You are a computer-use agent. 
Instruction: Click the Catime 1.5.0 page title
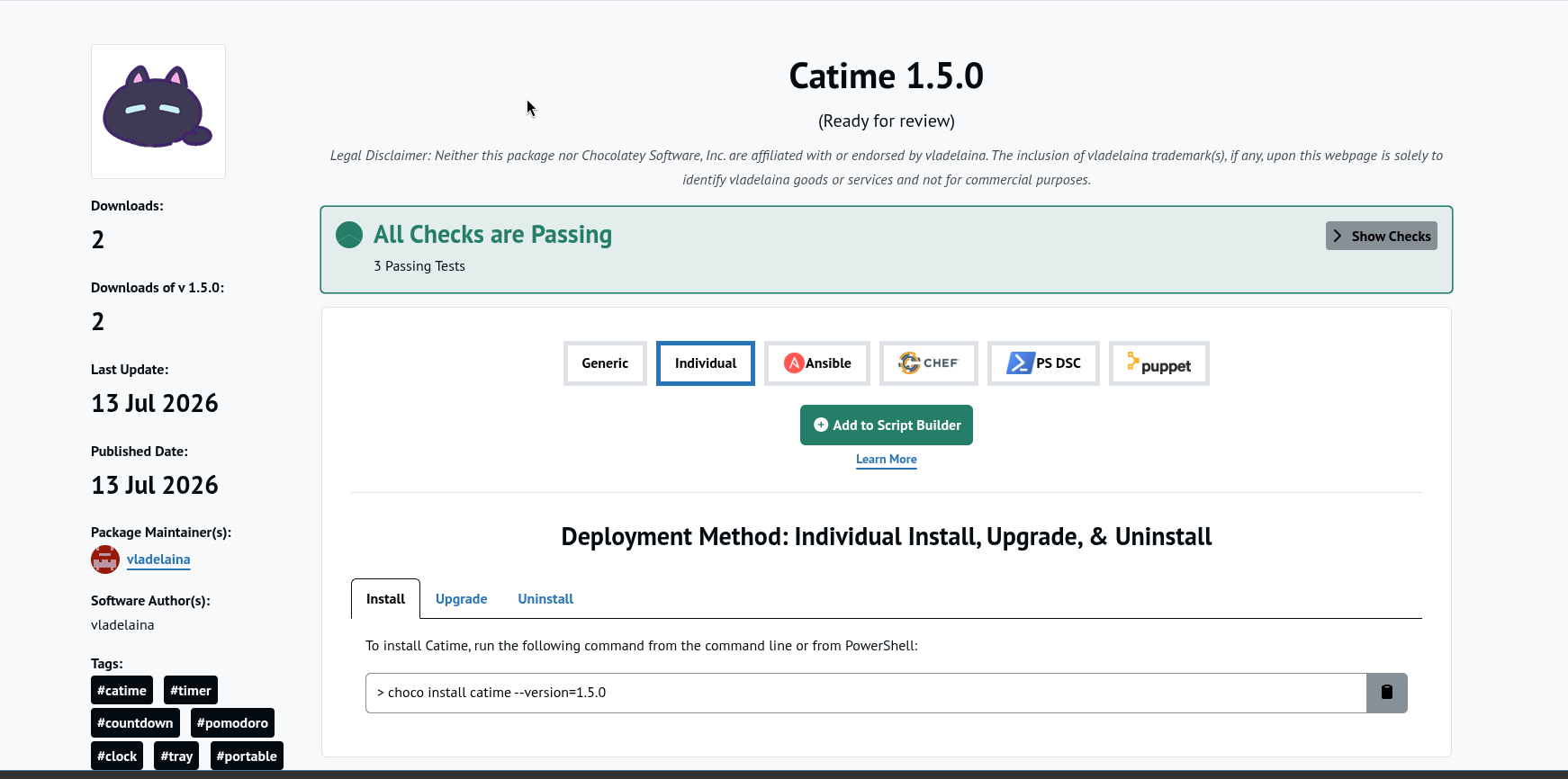click(x=887, y=76)
